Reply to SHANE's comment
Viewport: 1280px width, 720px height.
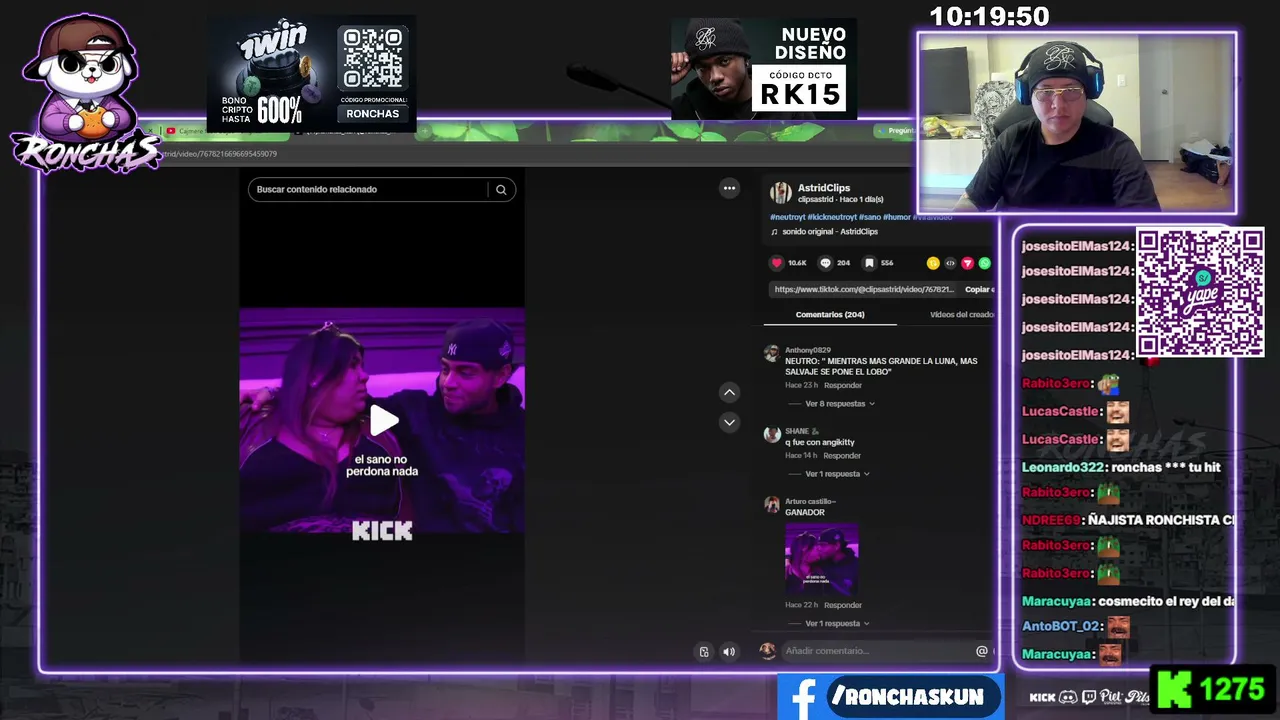pos(842,456)
